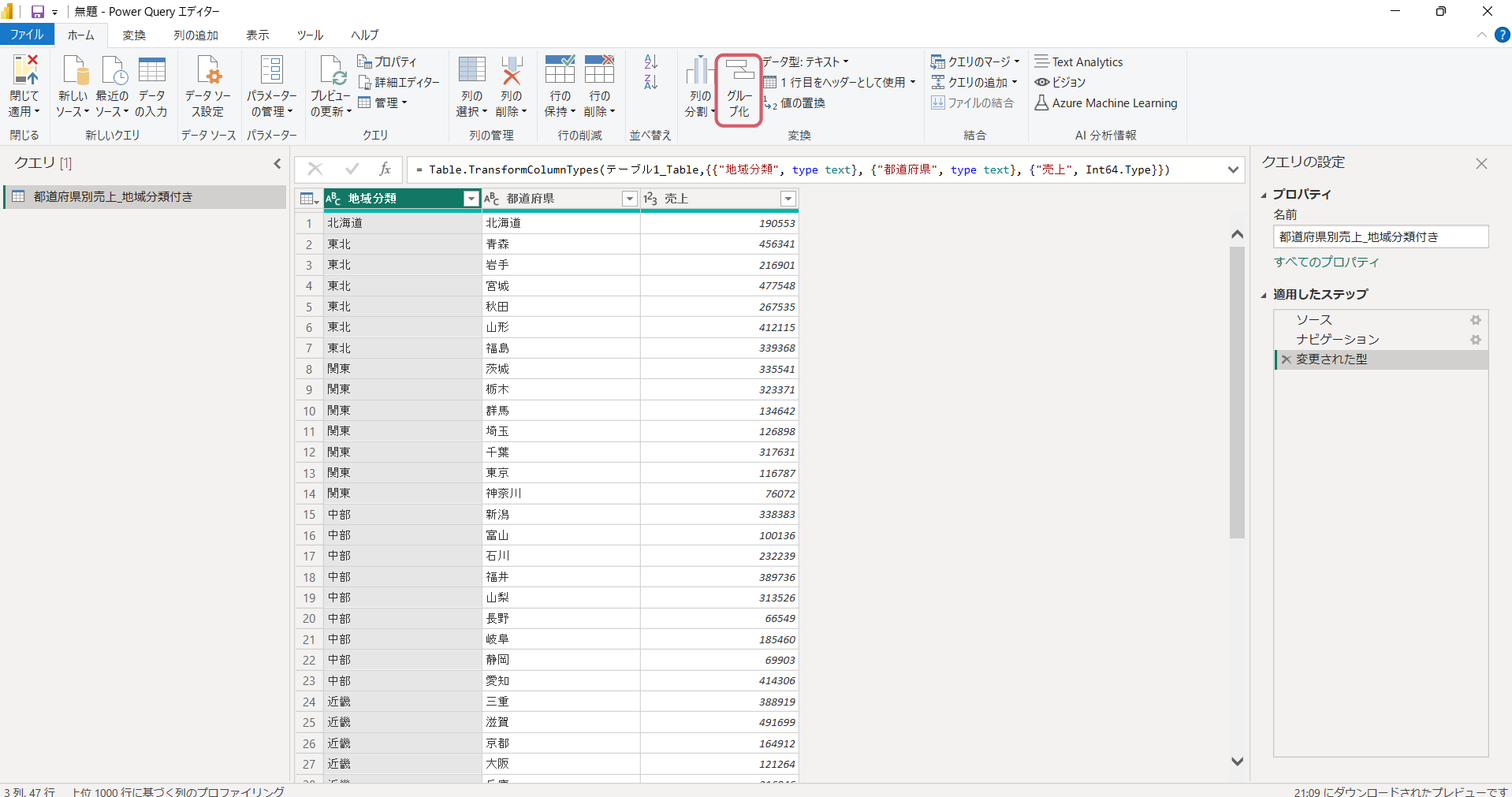Switch to the 列の追加 ribbon tab

pyautogui.click(x=196, y=35)
